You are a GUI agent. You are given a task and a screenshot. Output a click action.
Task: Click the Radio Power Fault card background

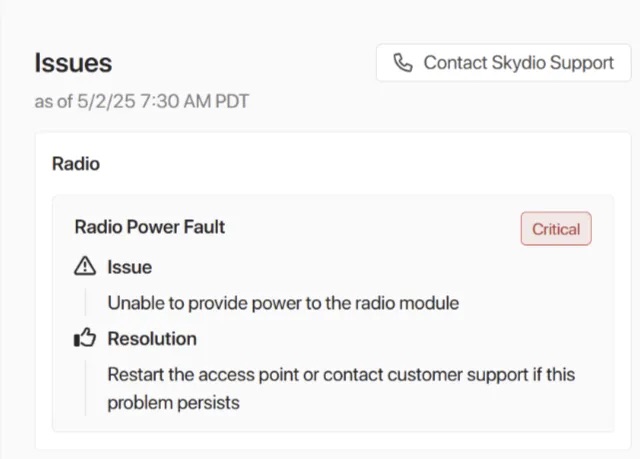click(x=333, y=313)
